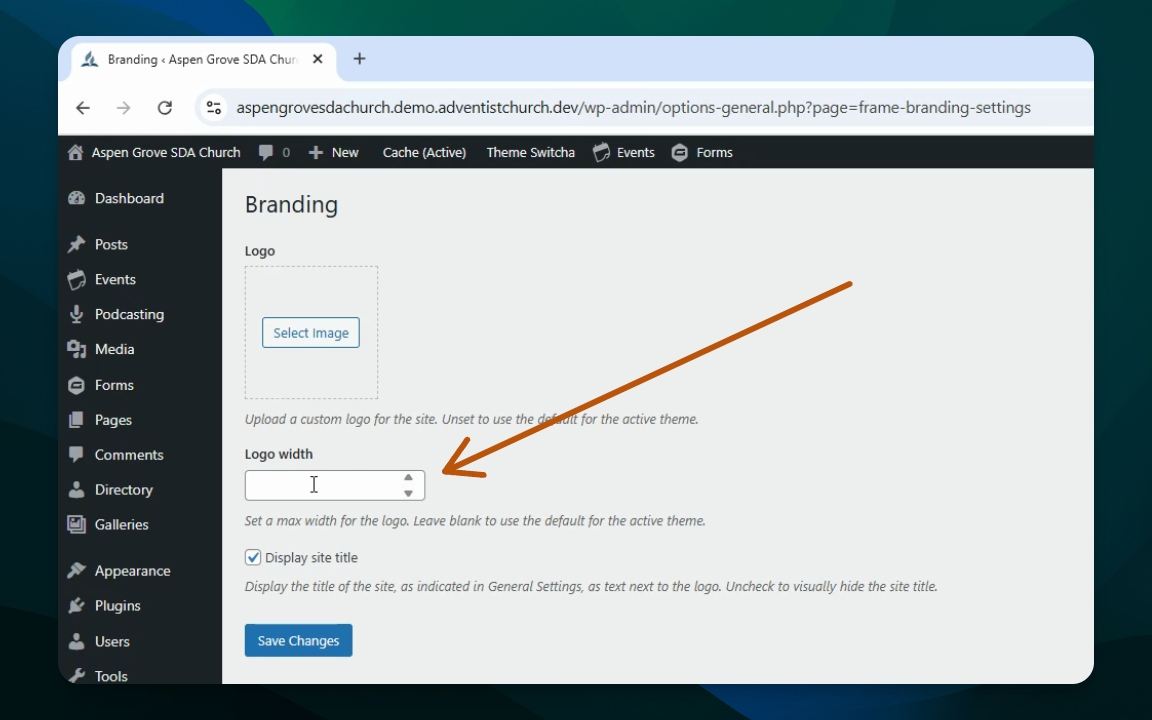Click the Display site title label

[x=312, y=557]
